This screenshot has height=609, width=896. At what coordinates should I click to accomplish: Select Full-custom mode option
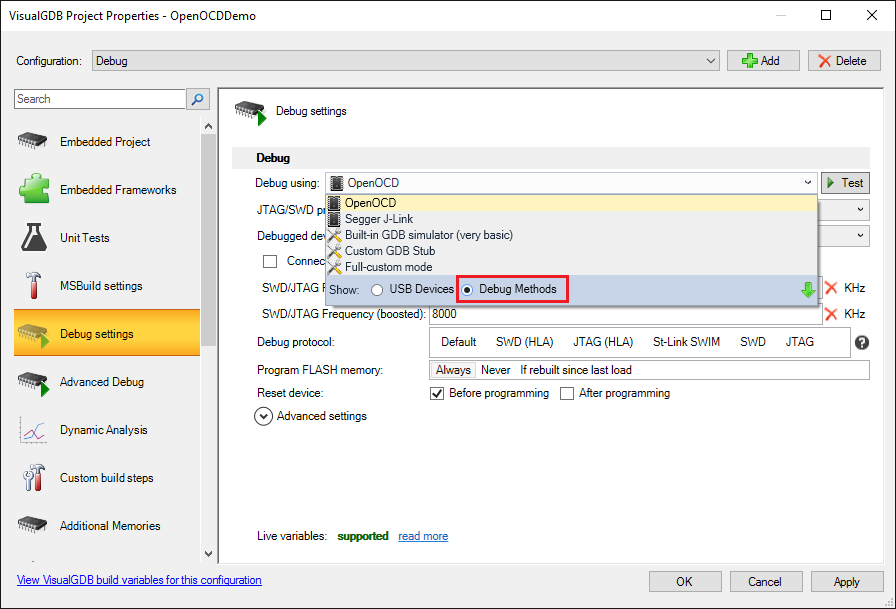571,267
